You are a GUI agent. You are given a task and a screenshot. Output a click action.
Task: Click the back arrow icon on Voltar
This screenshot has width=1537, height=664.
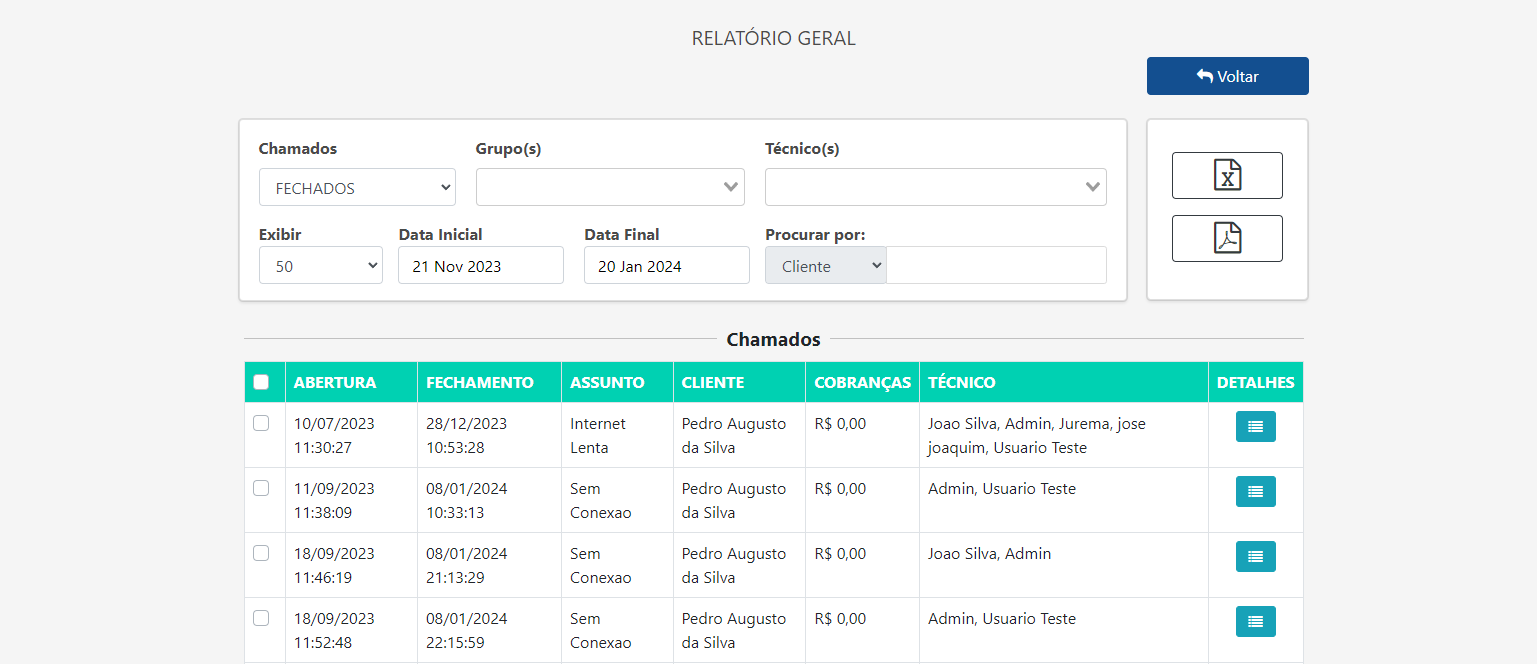[1204, 75]
